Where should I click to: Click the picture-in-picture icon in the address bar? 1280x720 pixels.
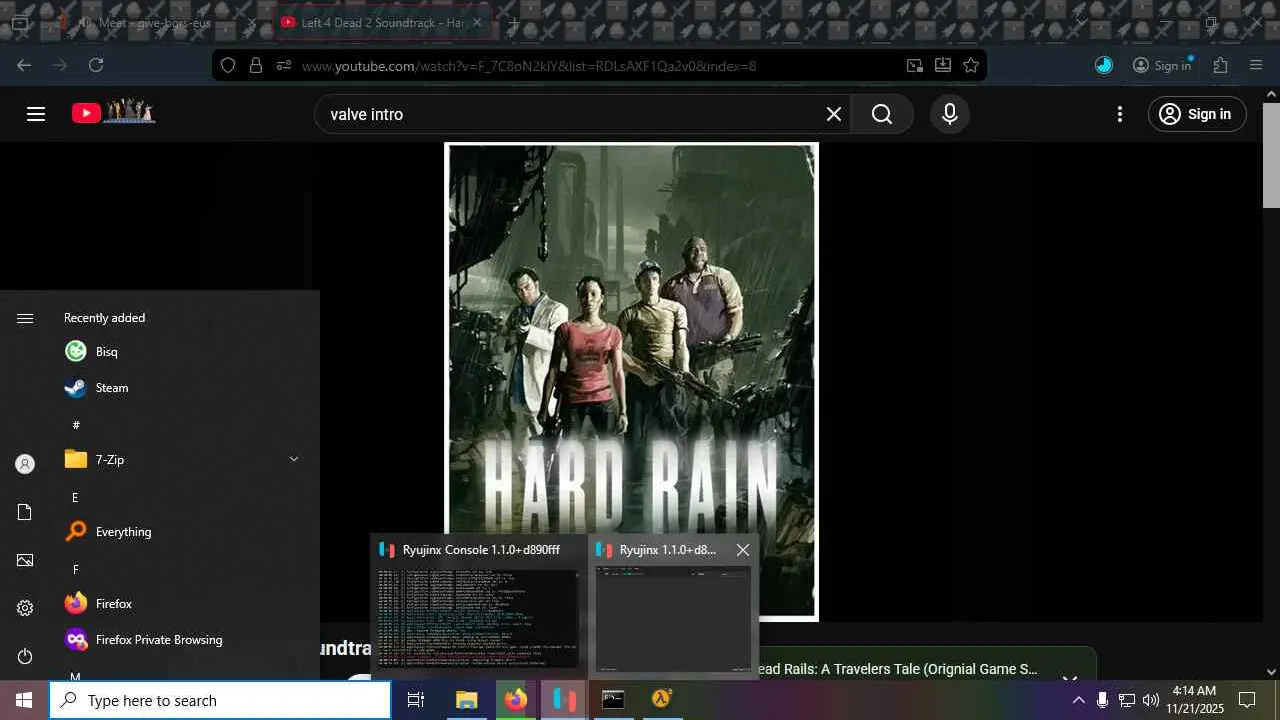coord(915,65)
